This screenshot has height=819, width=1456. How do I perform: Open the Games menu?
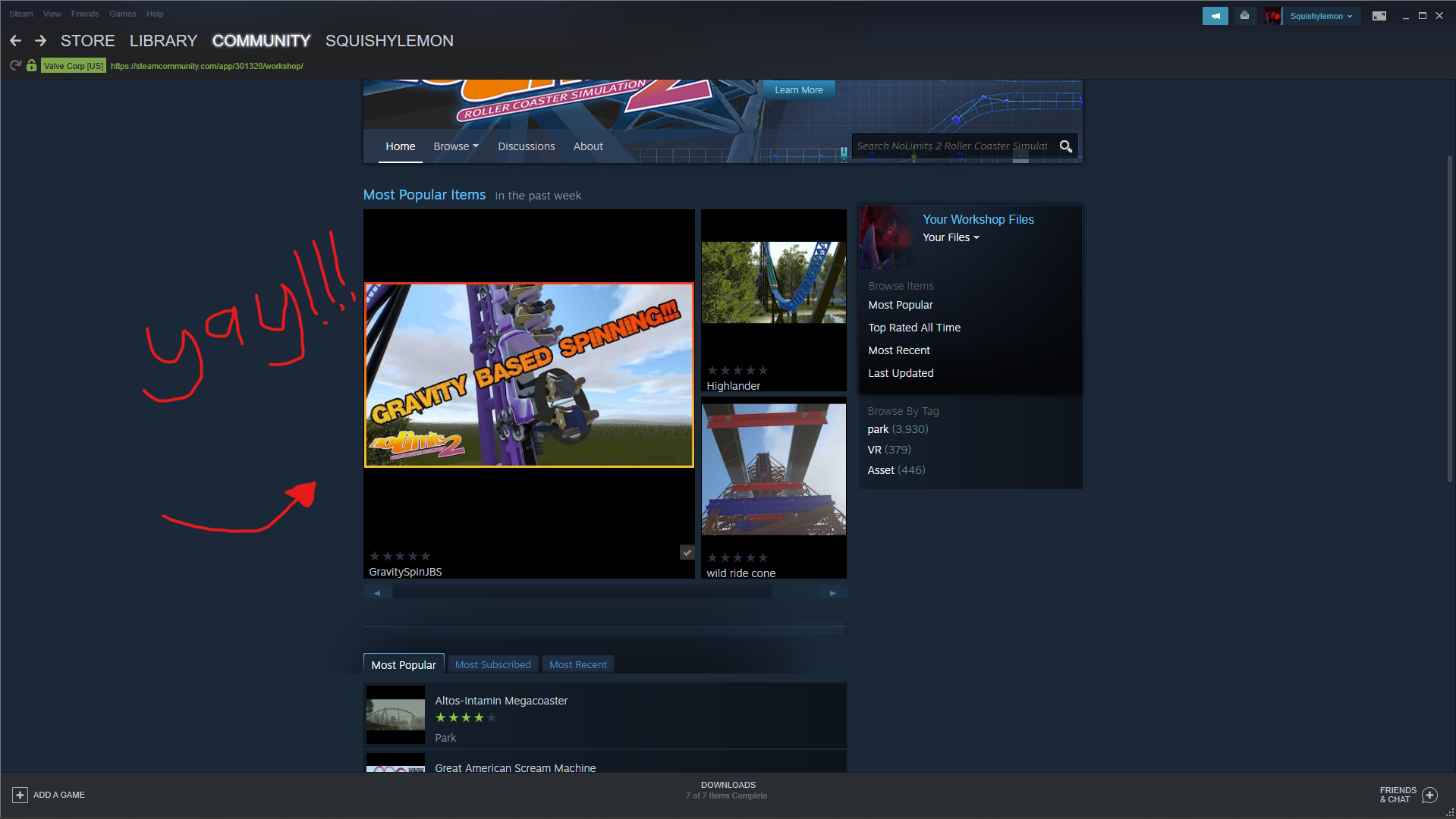(122, 14)
